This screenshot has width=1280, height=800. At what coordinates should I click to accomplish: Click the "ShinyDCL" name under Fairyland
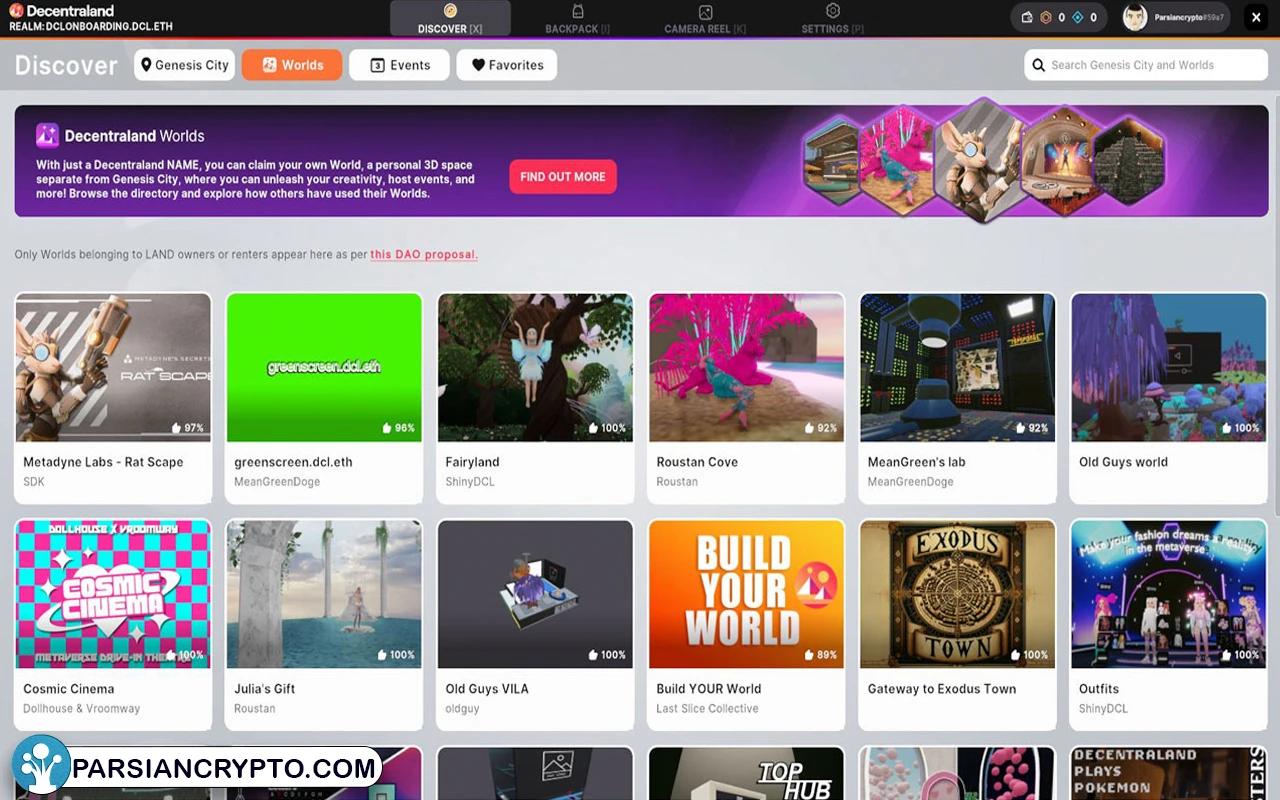[x=470, y=482]
